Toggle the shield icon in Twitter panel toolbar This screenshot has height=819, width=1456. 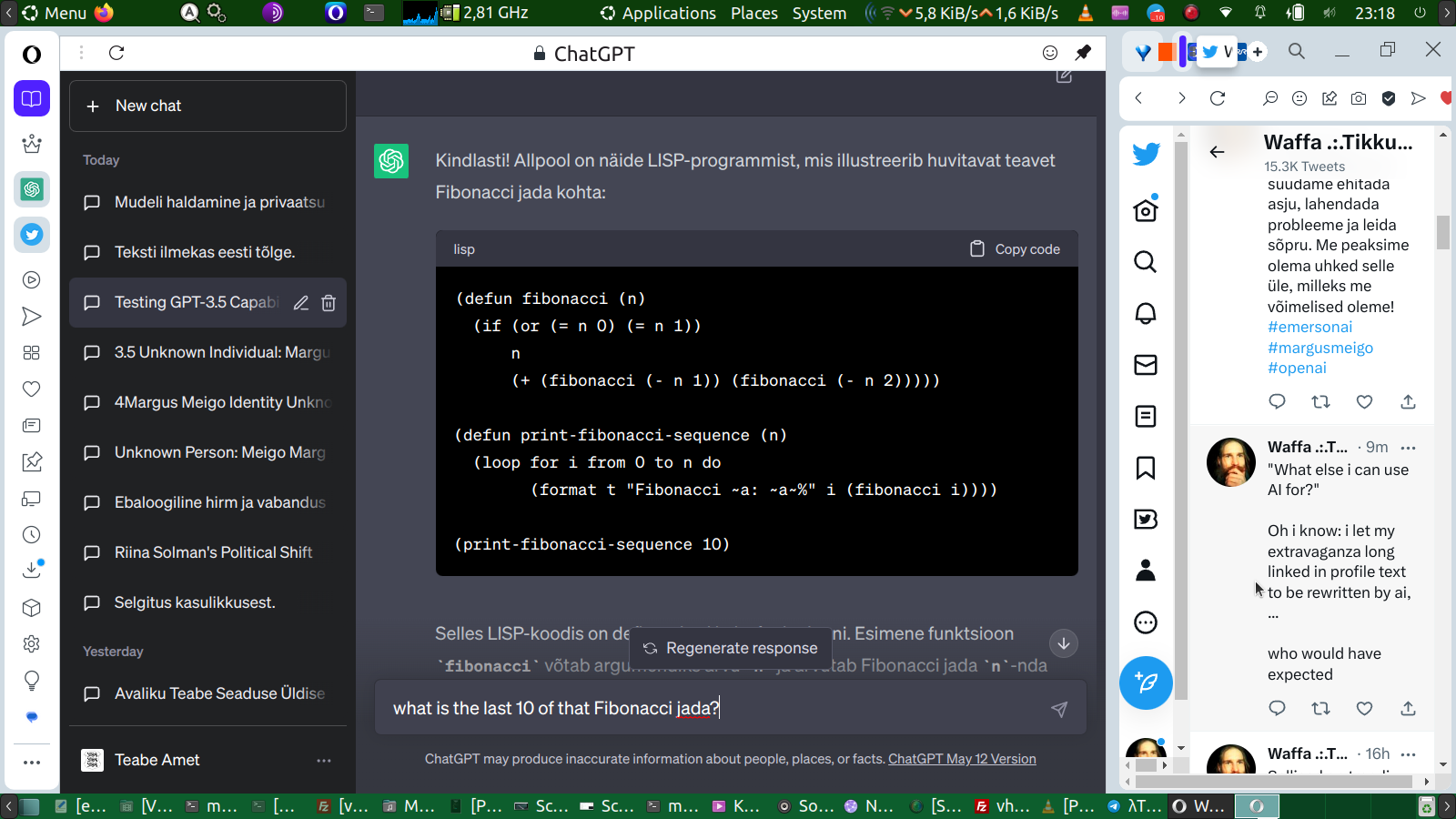pos(1389,98)
